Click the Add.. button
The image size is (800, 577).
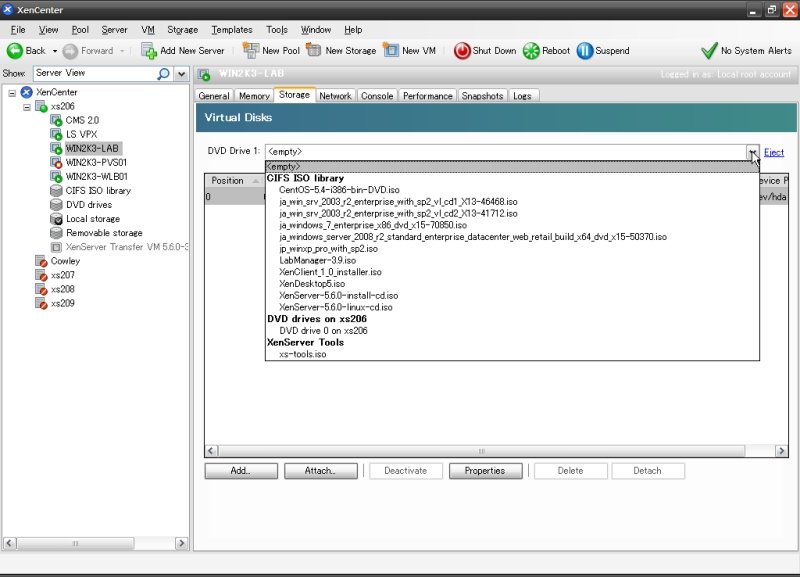point(241,471)
